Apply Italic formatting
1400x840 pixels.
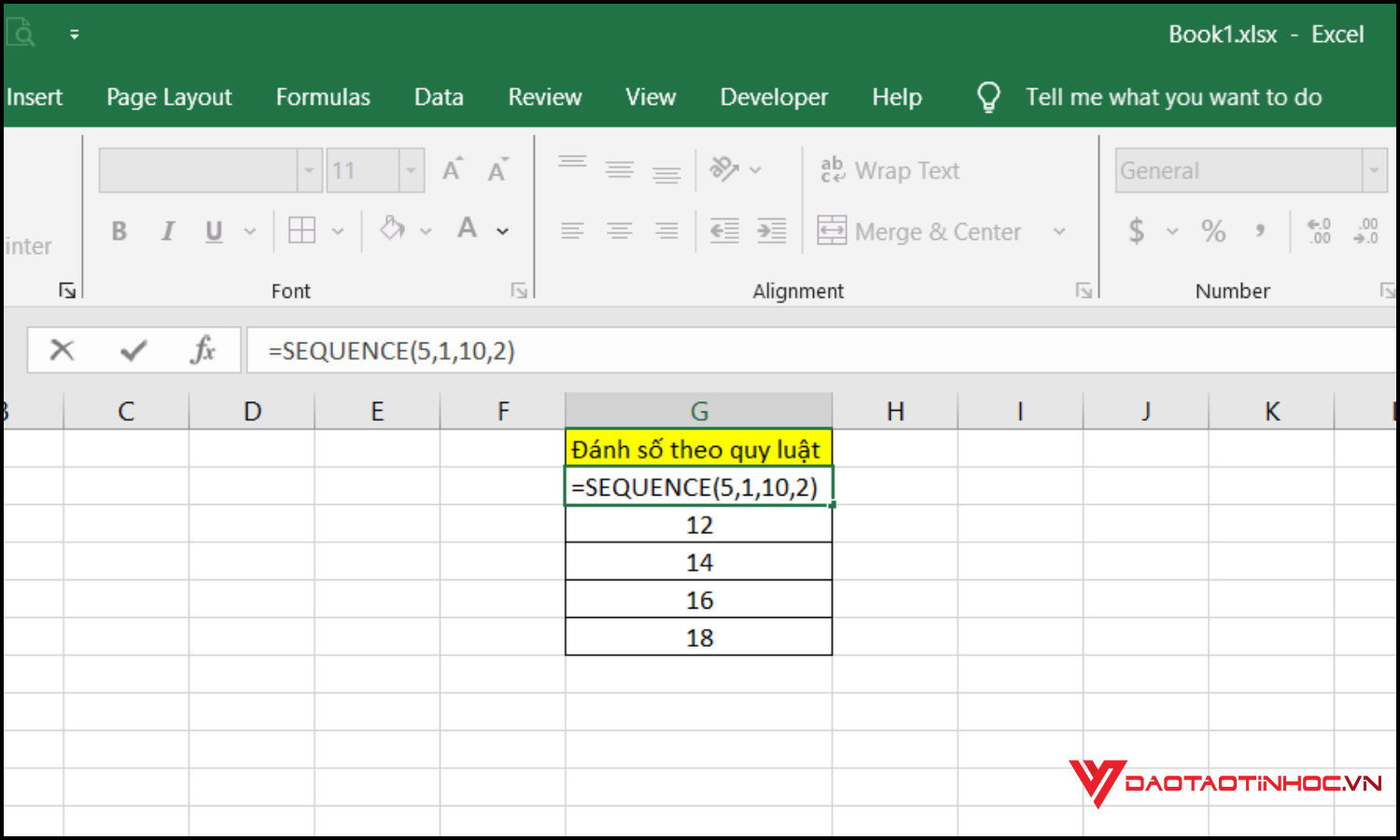[x=168, y=231]
